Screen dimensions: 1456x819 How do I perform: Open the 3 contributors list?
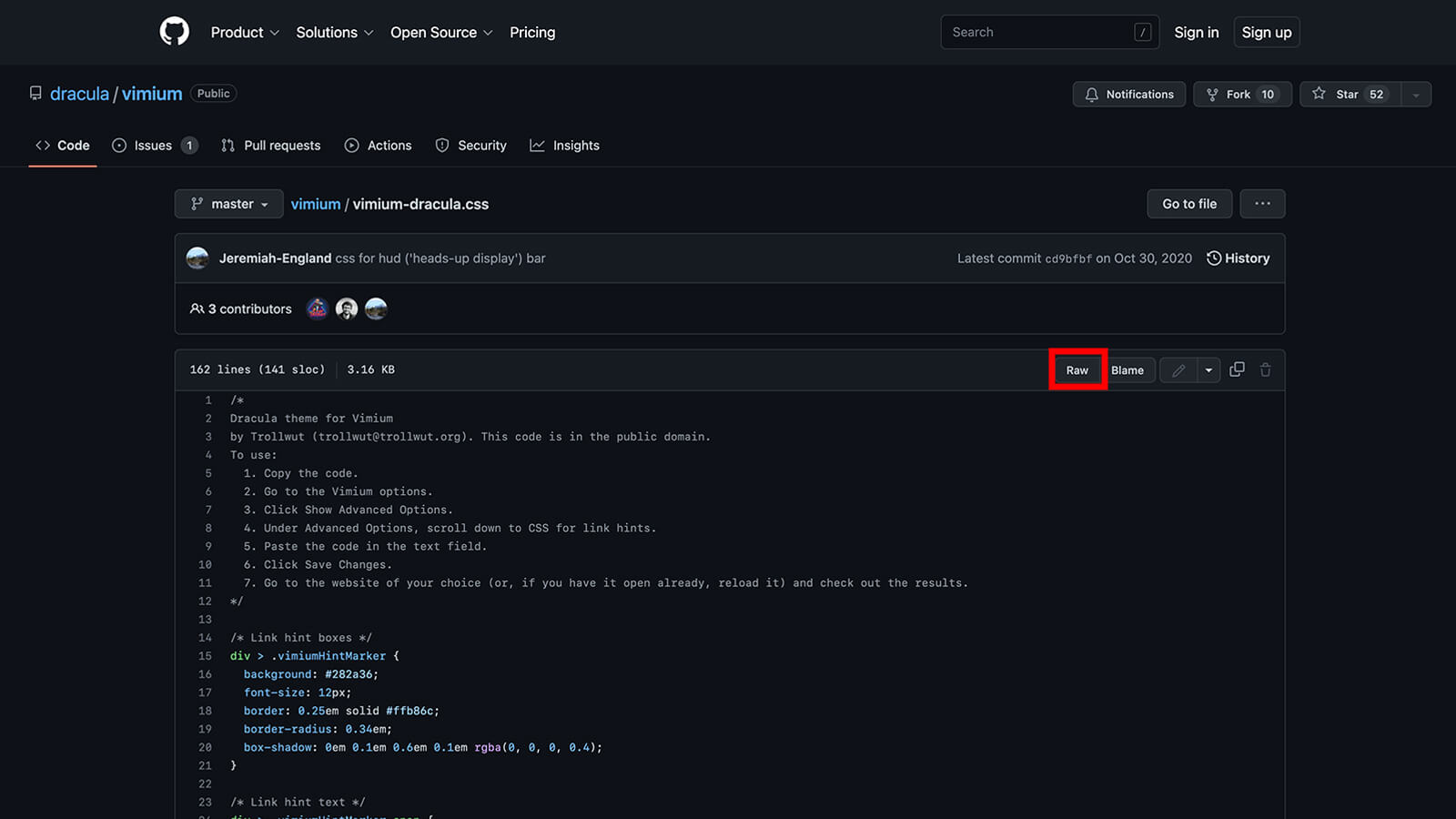[x=241, y=309]
